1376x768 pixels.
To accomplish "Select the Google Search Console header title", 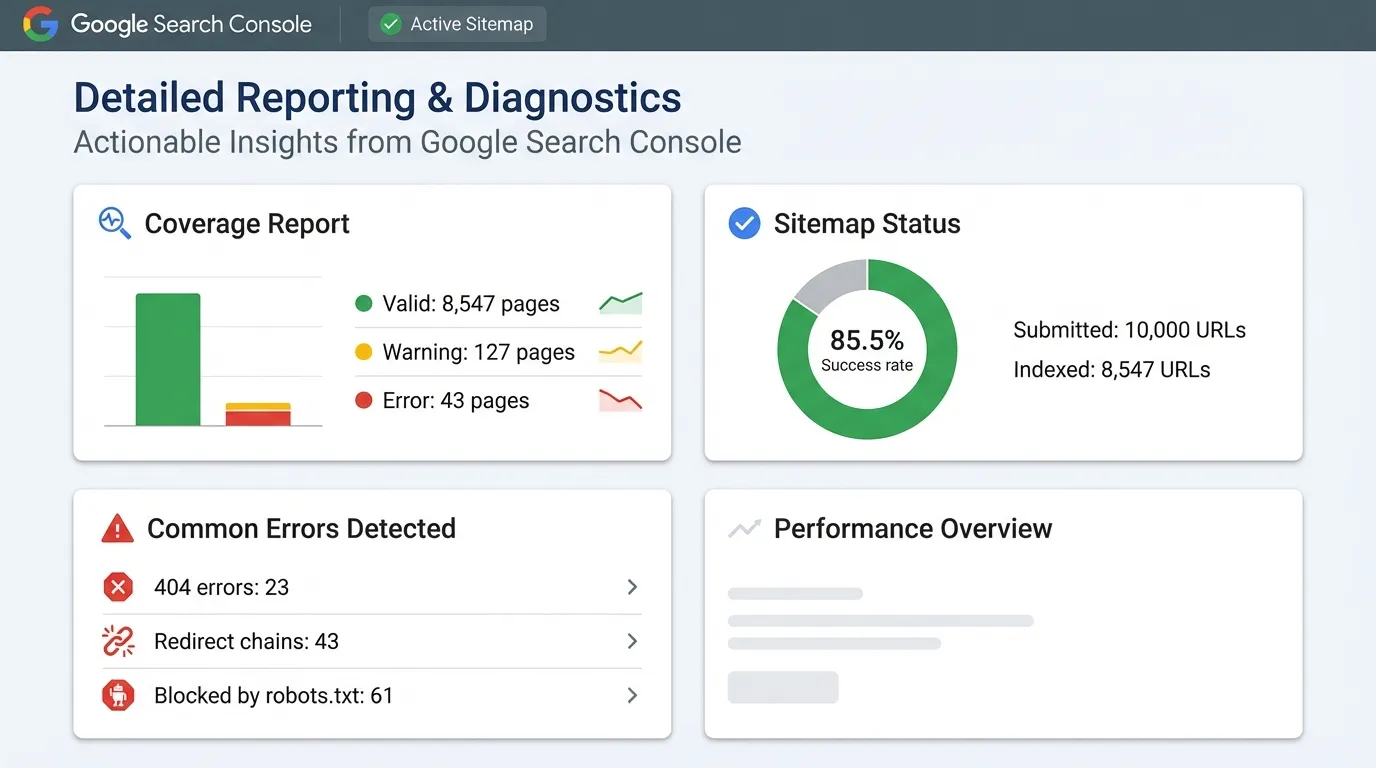I will pyautogui.click(x=190, y=24).
